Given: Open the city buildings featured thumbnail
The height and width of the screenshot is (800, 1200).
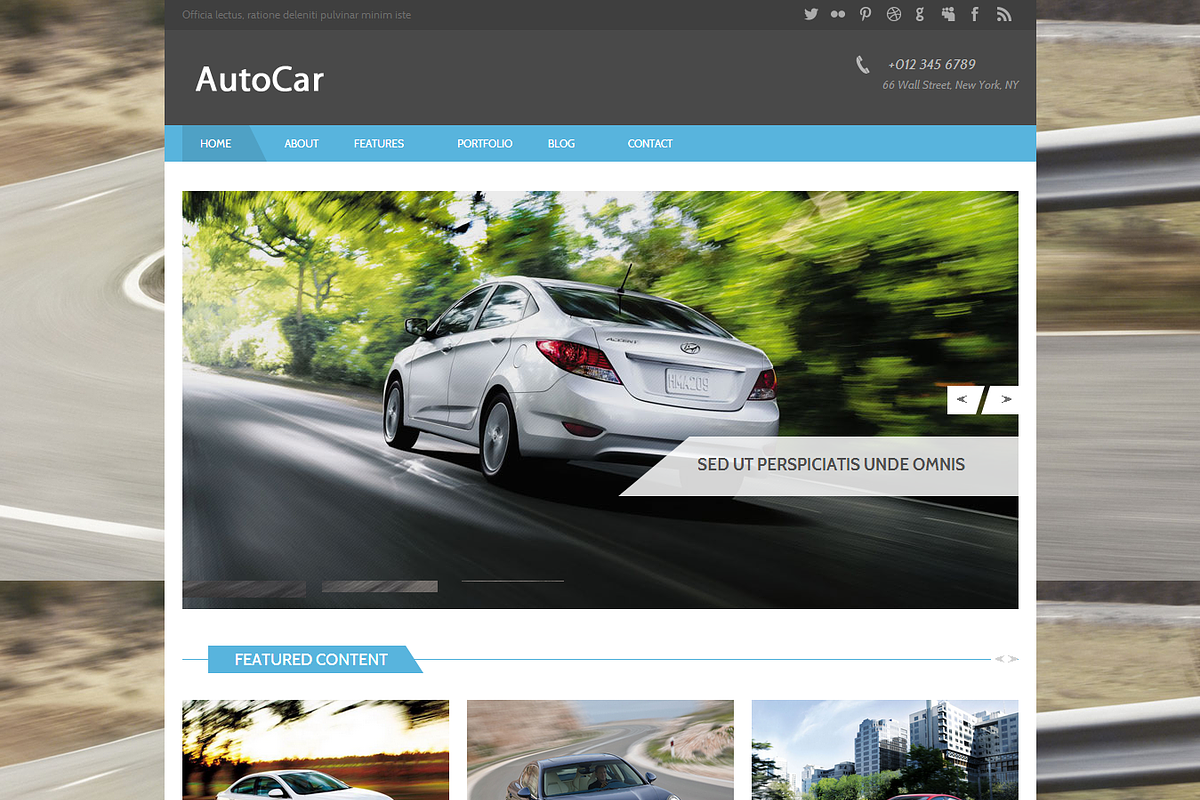Looking at the screenshot, I should 884,750.
